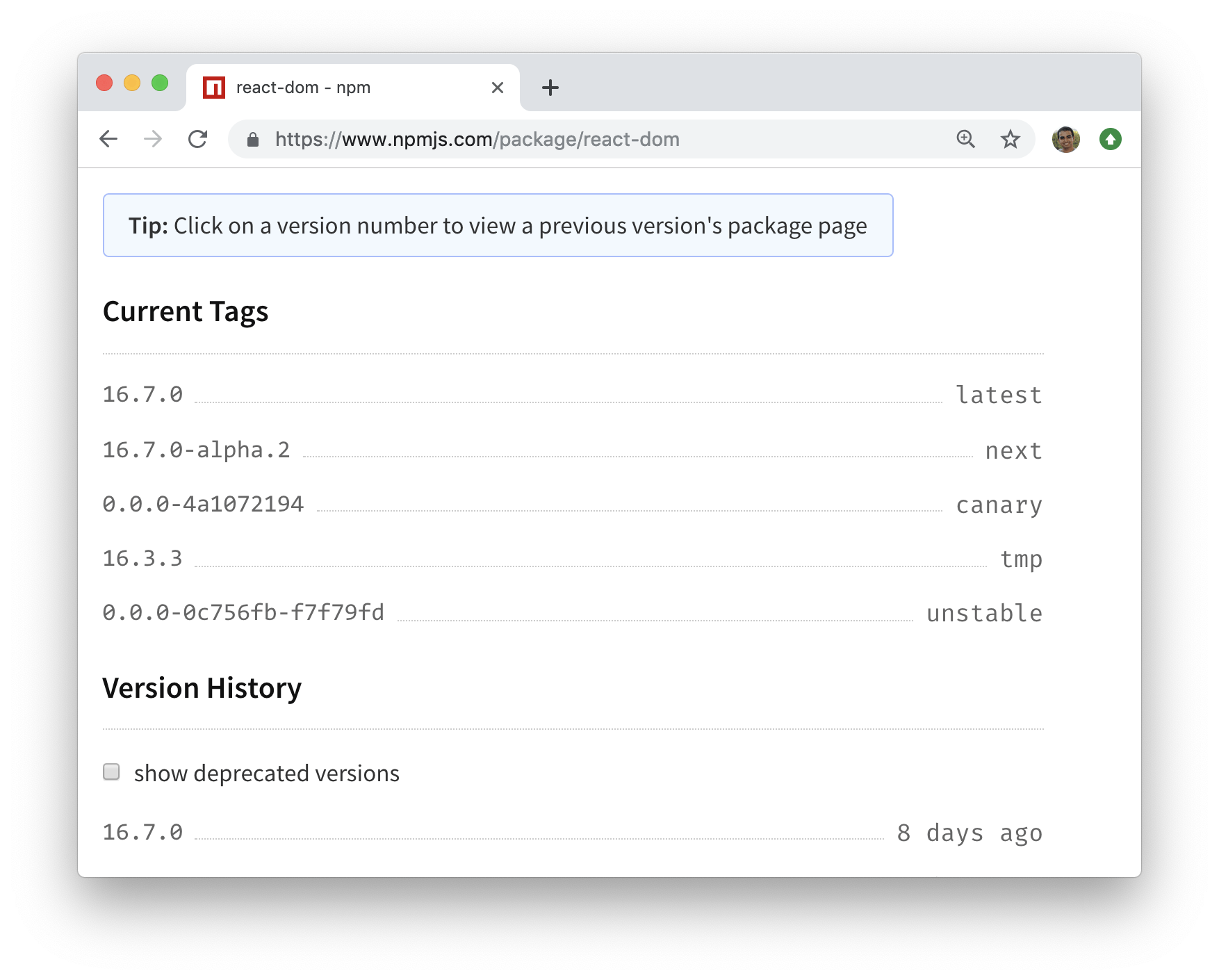The height and width of the screenshot is (980, 1219).
Task: Enable show deprecated versions checkbox
Action: click(111, 772)
